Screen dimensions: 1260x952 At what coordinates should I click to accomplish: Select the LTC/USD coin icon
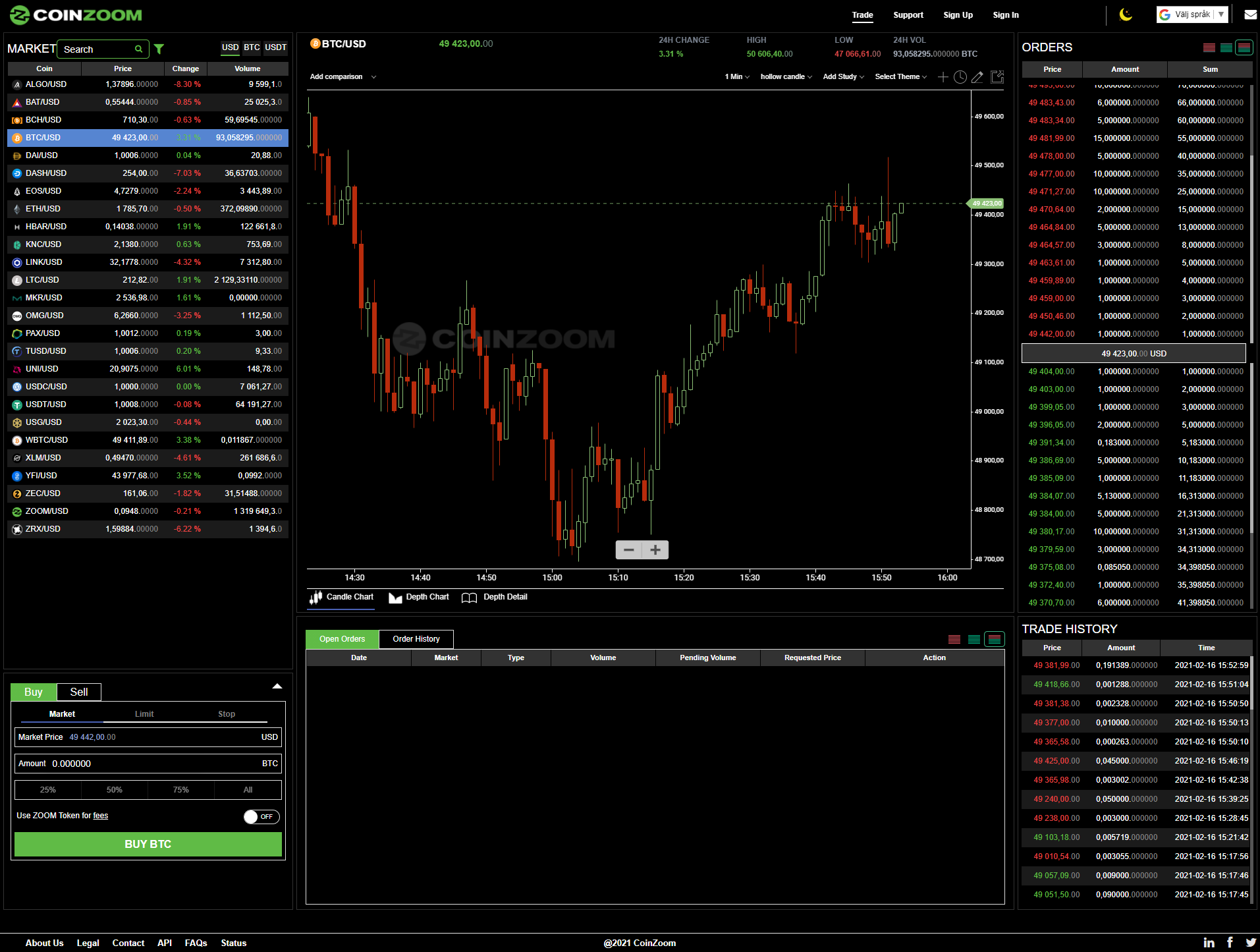click(17, 280)
